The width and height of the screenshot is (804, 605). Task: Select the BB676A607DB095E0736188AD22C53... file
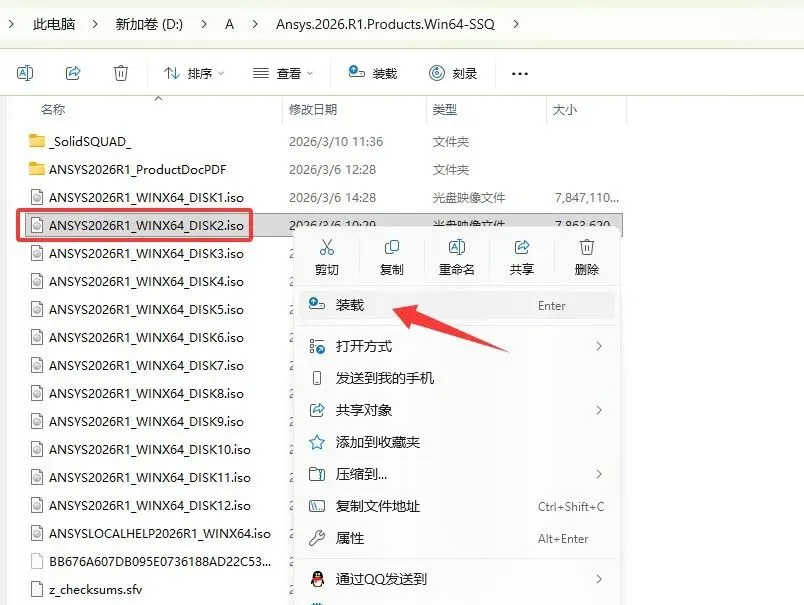pyautogui.click(x=160, y=561)
